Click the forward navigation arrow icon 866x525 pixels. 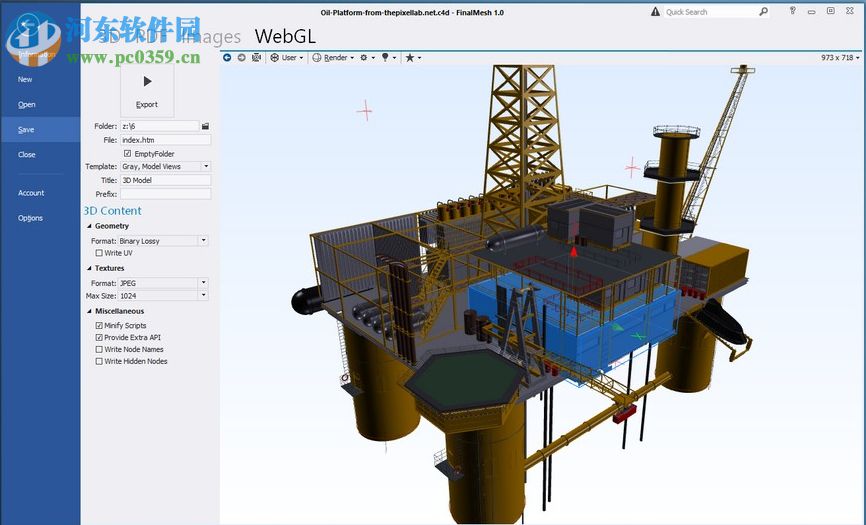[x=241, y=58]
